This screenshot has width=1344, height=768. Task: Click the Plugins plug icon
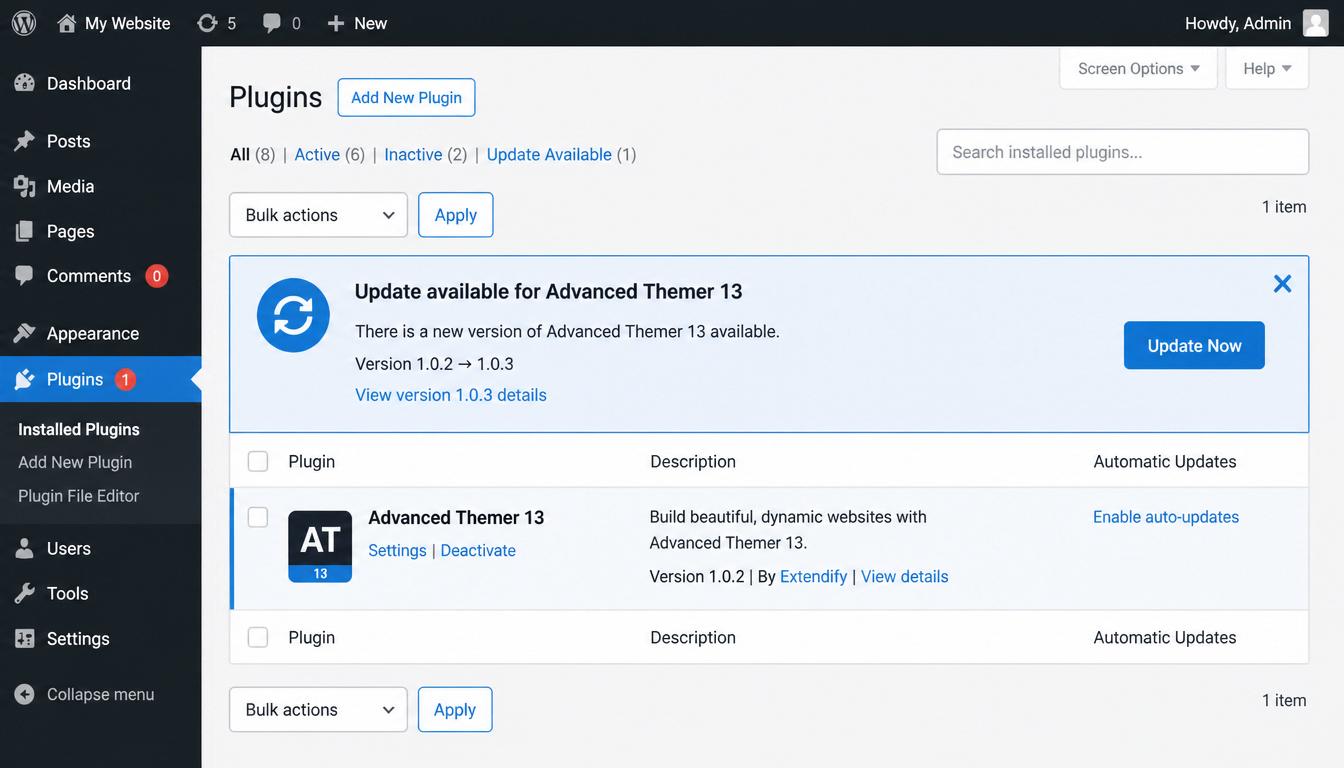click(x=25, y=379)
